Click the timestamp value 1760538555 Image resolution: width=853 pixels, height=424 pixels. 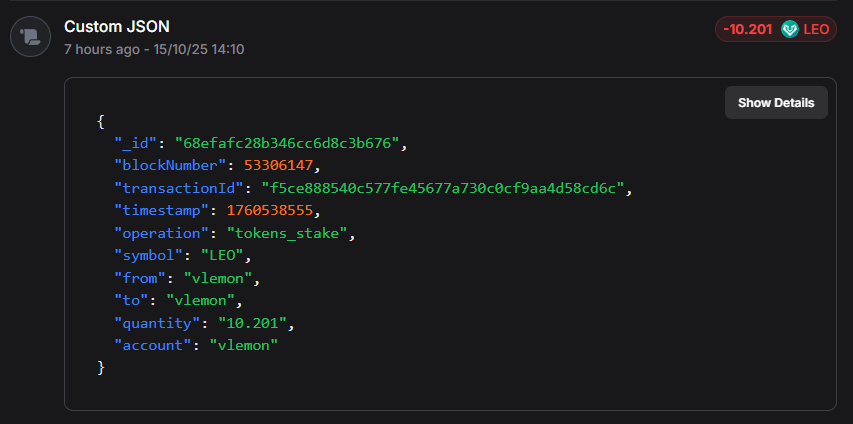click(x=270, y=210)
